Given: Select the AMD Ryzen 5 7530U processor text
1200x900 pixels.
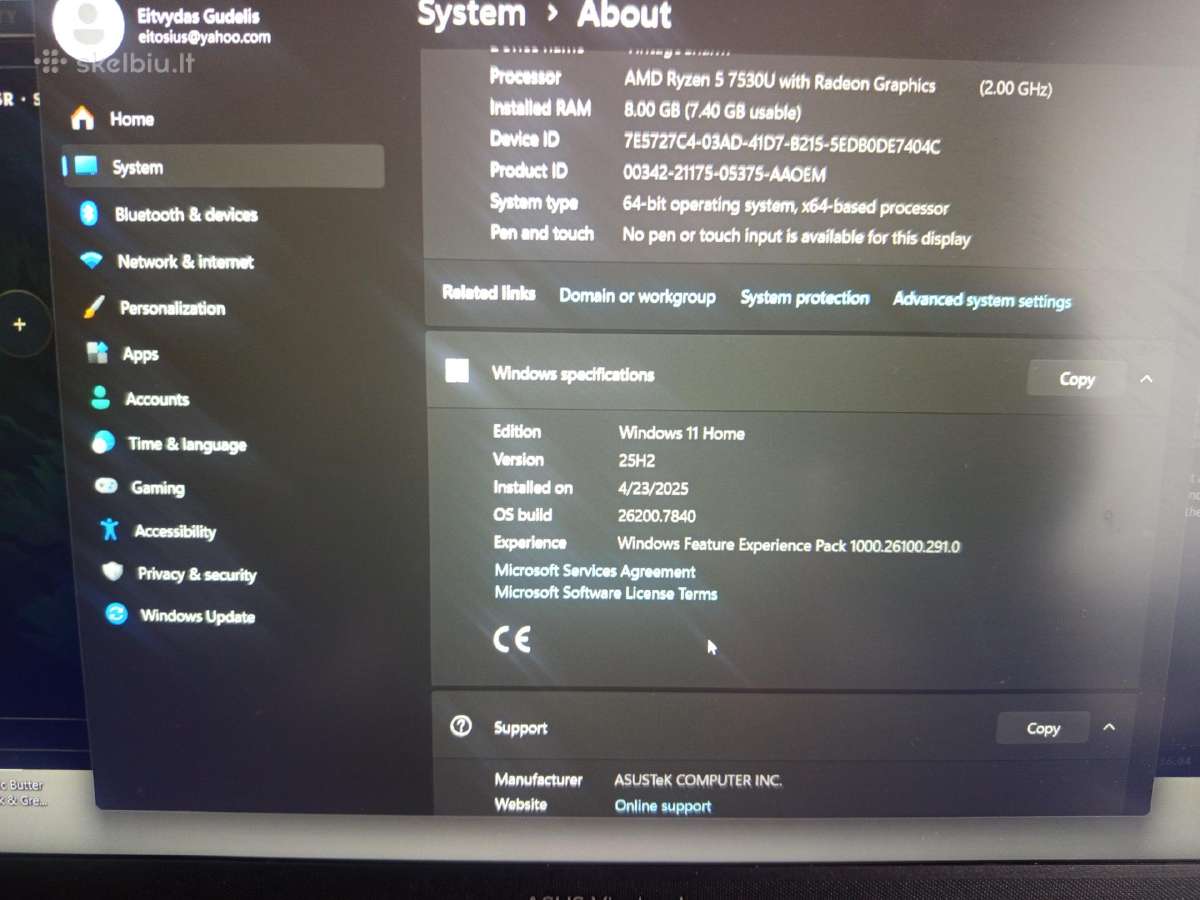Looking at the screenshot, I should pos(780,82).
